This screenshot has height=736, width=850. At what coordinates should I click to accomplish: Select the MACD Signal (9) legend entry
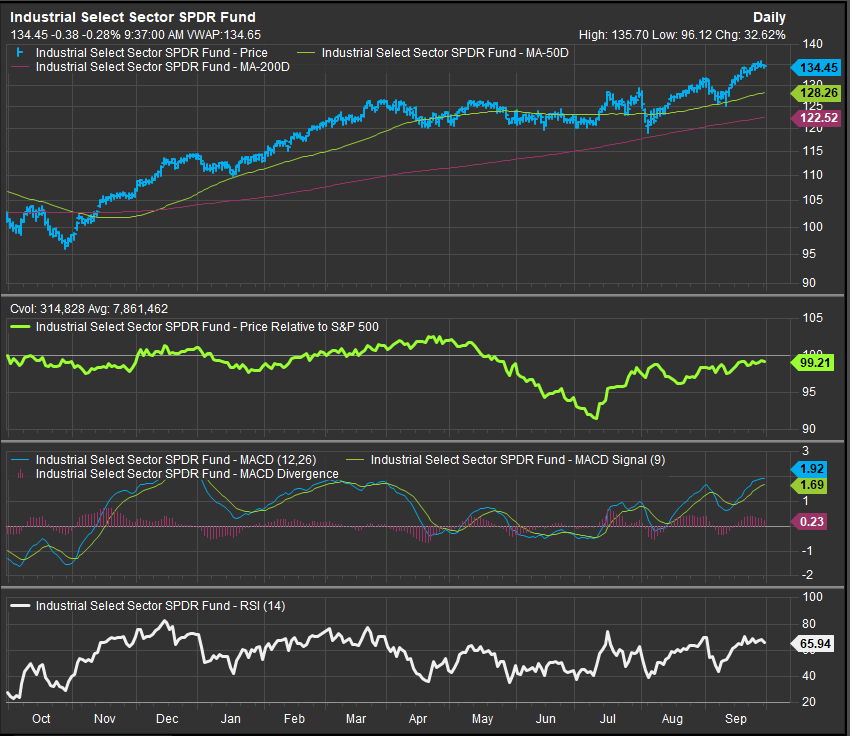pyautogui.click(x=518, y=460)
